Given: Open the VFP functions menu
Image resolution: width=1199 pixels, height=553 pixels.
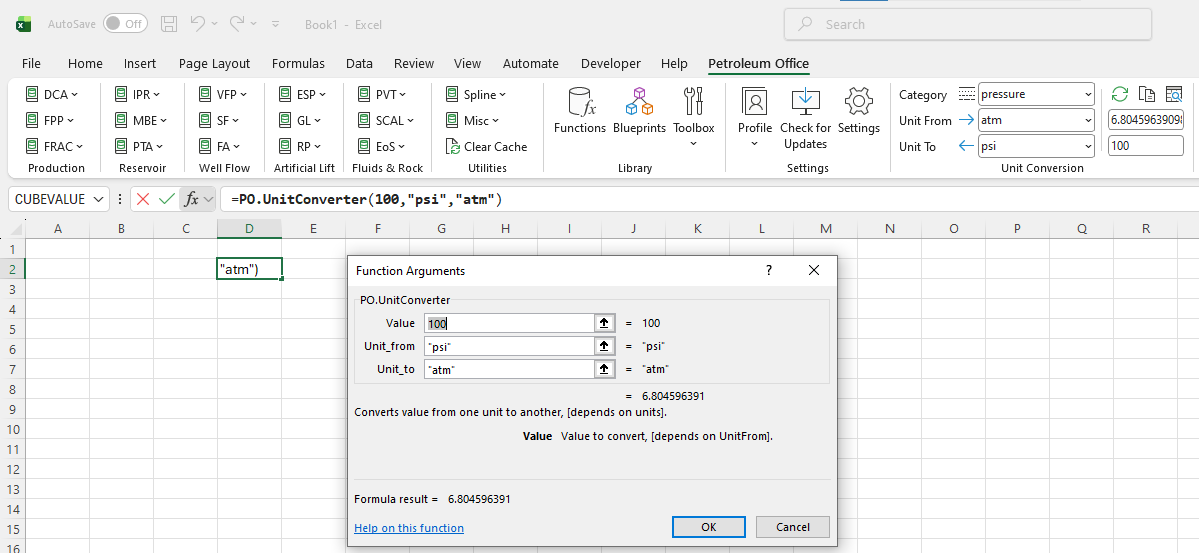Looking at the screenshot, I should [x=223, y=95].
